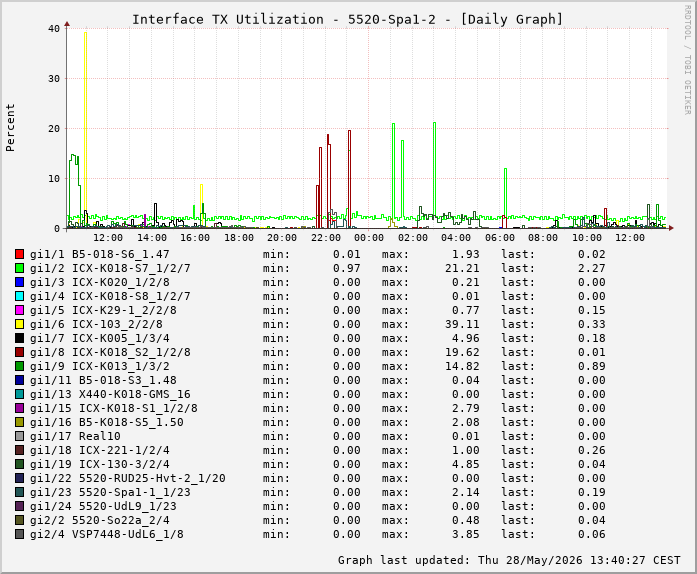
Task: Click legend text gi1/18 ICX-221-1/2/4
Action: click(100, 450)
